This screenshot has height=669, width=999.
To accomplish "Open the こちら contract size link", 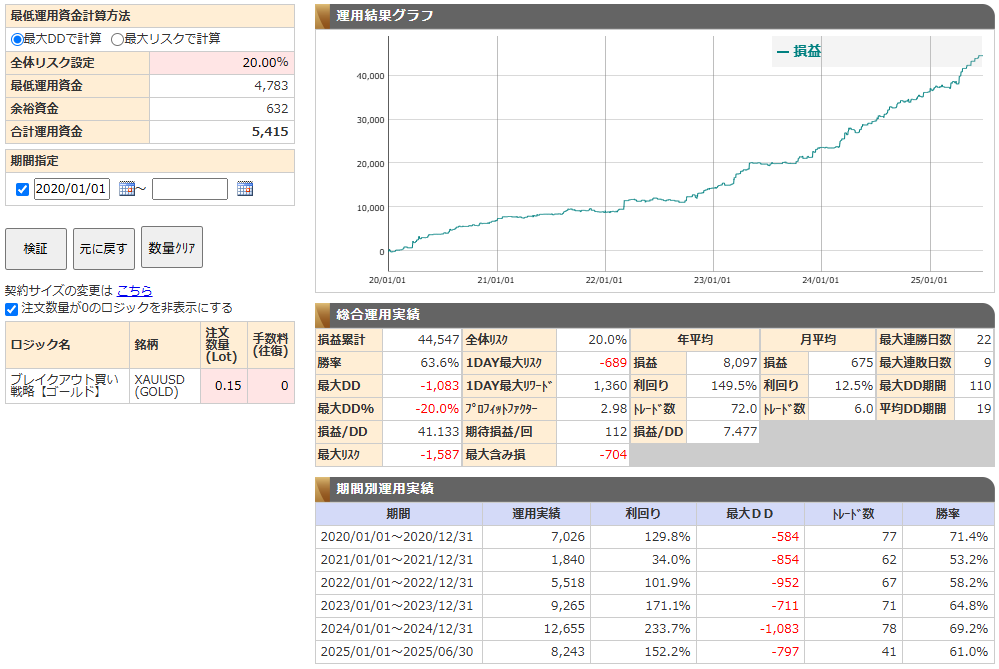I will click(x=134, y=290).
